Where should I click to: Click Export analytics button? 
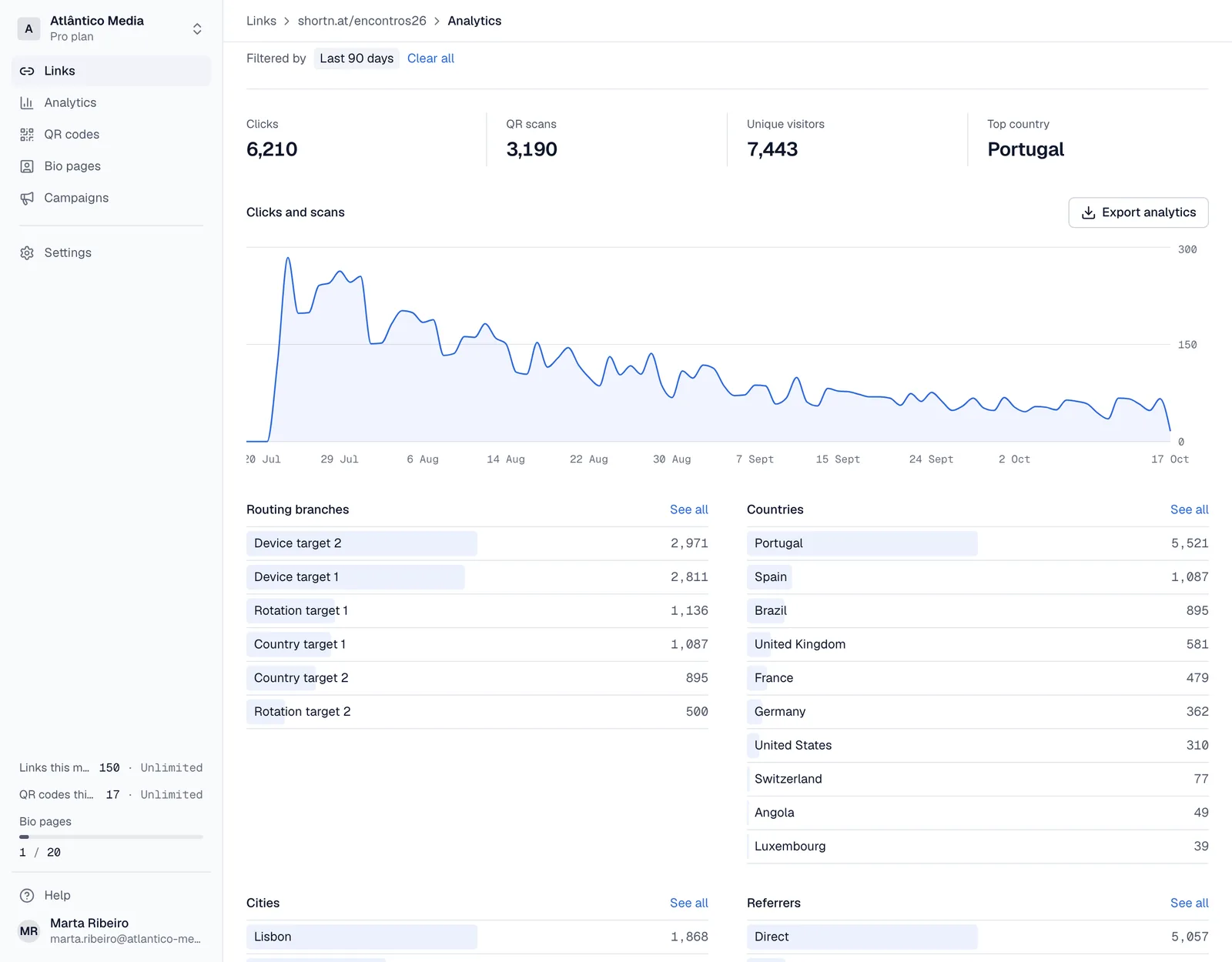1138,212
